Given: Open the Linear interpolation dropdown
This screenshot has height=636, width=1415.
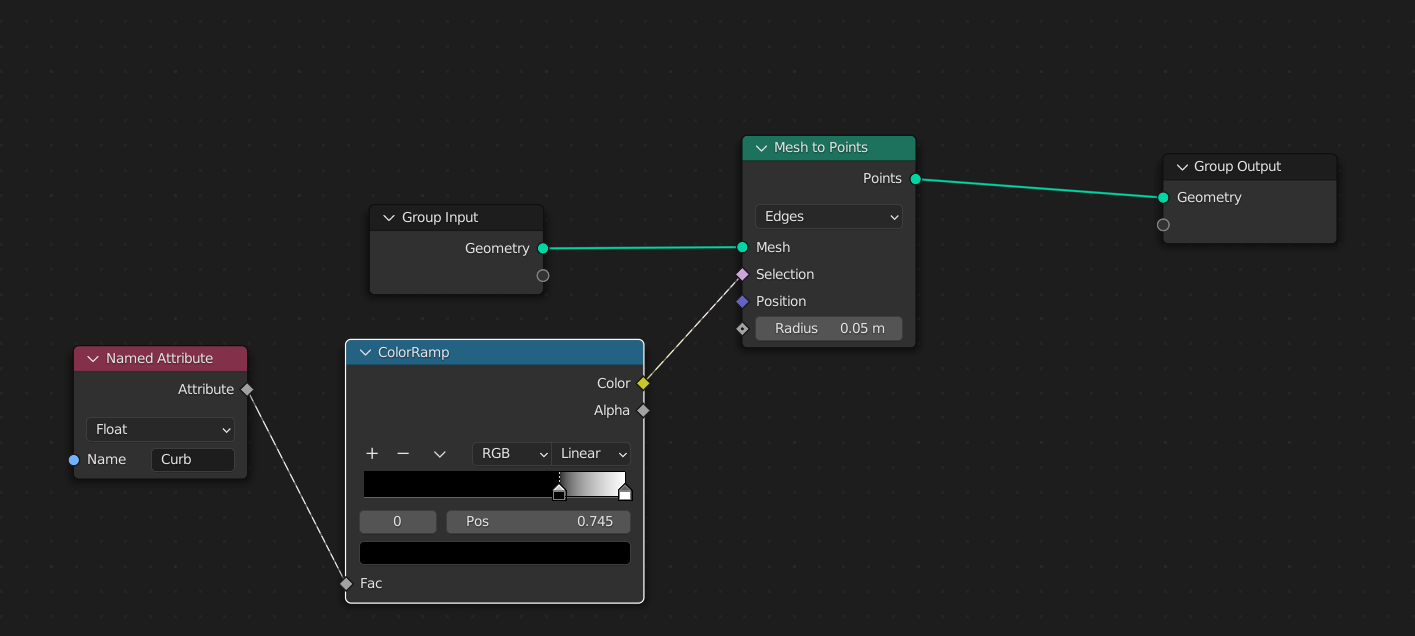Looking at the screenshot, I should coord(592,453).
